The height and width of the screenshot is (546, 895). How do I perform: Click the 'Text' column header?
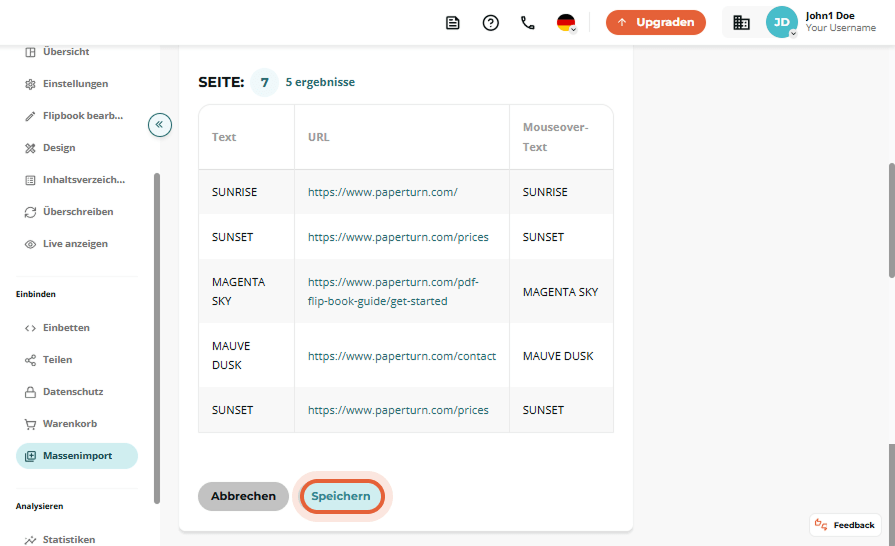coord(224,137)
